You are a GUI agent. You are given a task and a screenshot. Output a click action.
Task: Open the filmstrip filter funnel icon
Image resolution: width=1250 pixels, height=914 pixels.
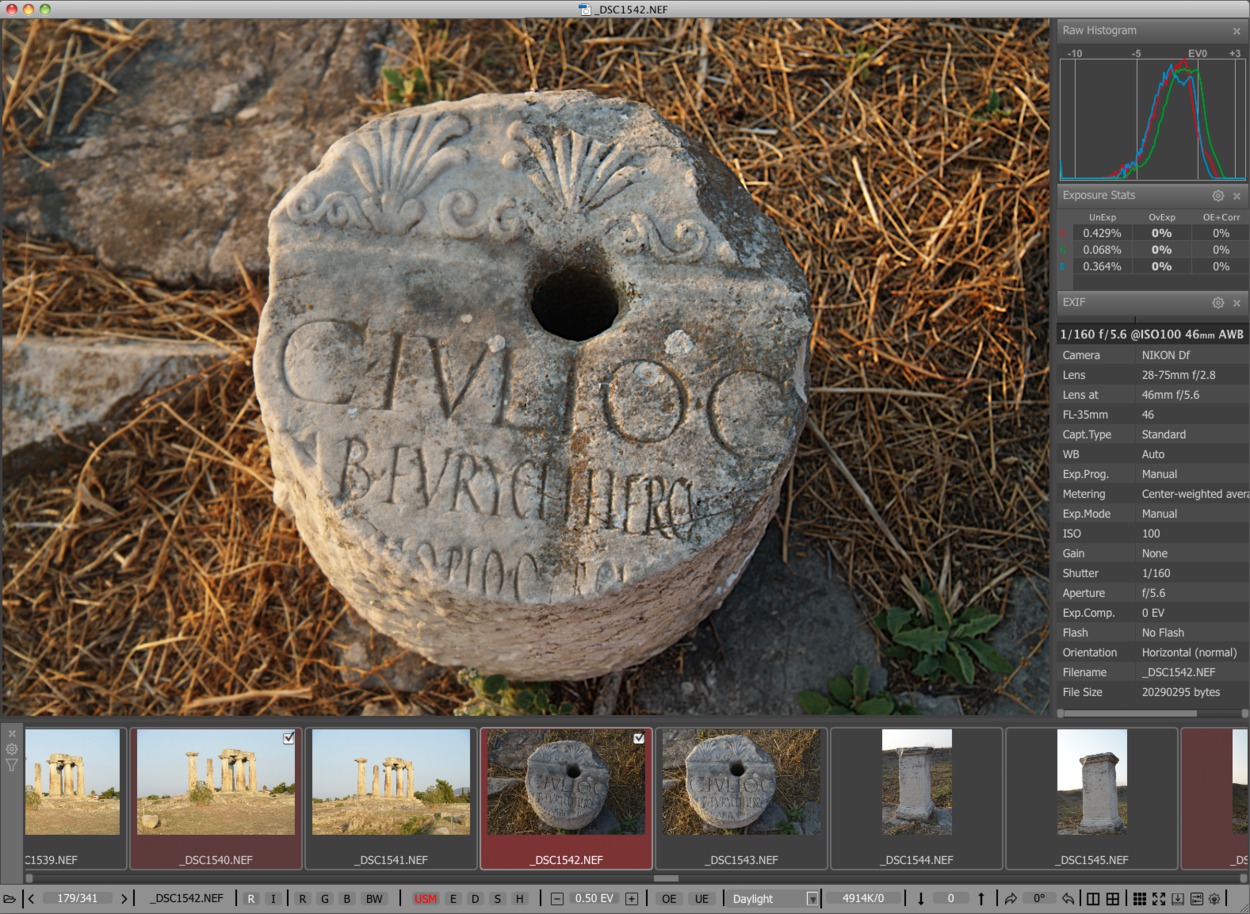tap(12, 765)
